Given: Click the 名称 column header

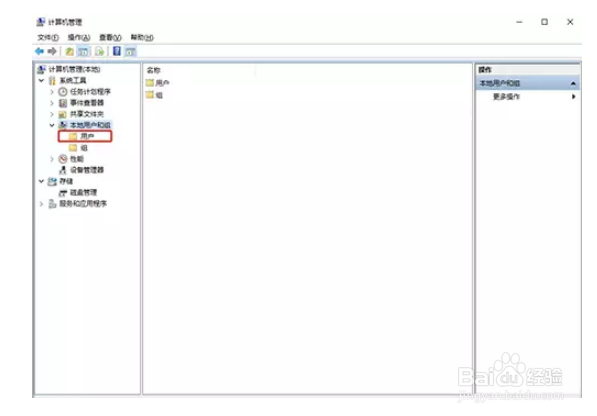Looking at the screenshot, I should (153, 70).
